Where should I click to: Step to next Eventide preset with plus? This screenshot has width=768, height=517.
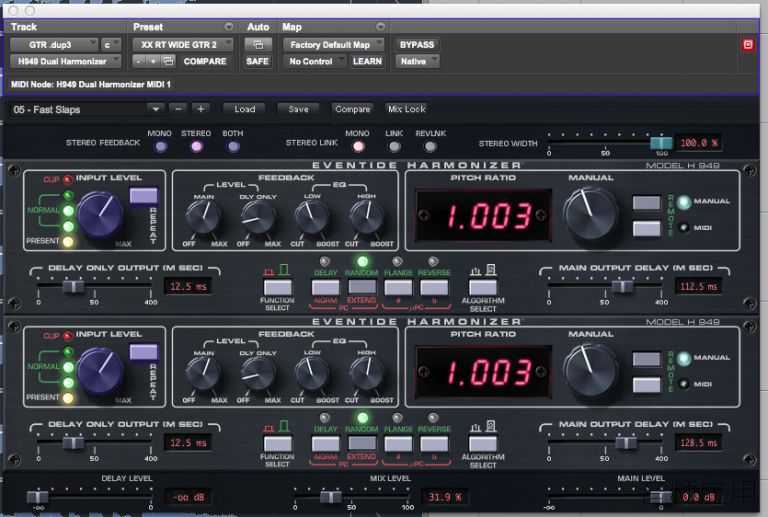coord(201,109)
